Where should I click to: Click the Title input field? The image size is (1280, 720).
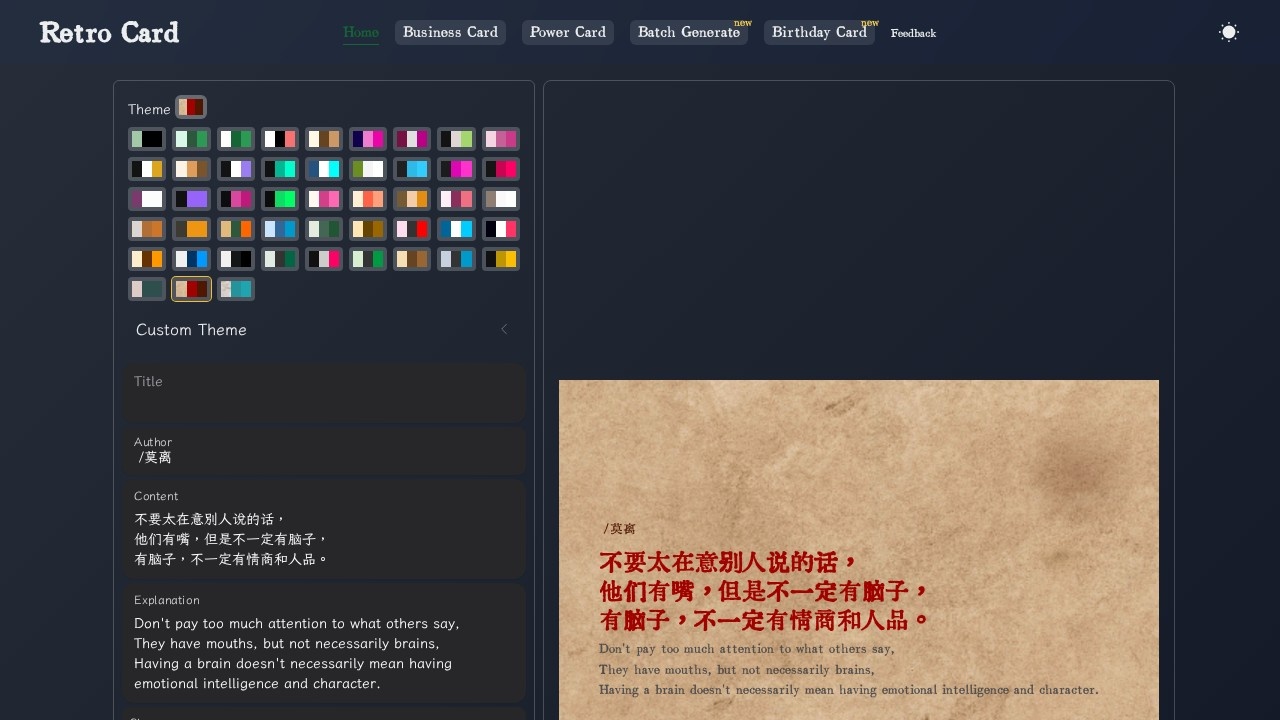(x=324, y=402)
